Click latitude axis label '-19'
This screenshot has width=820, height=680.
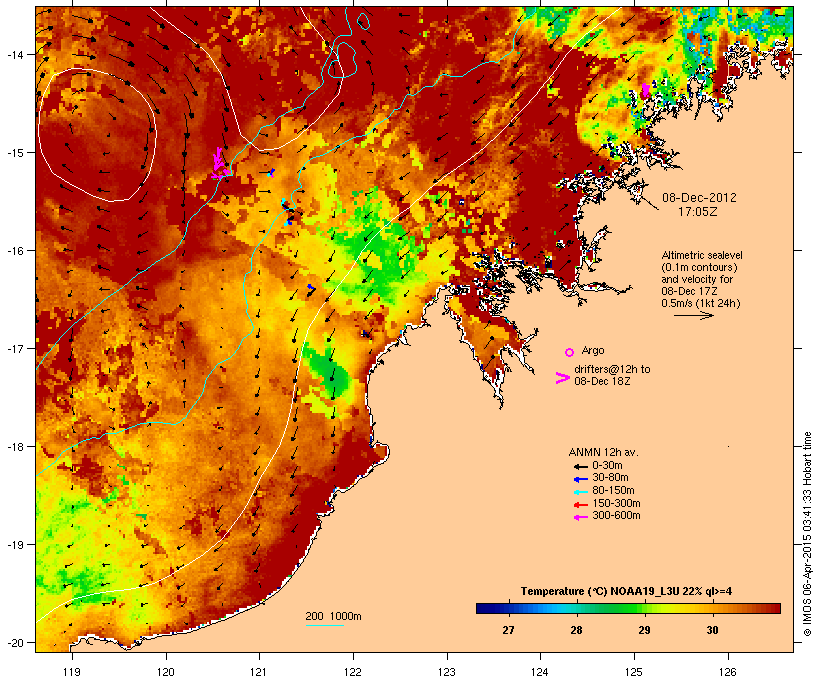click(x=15, y=545)
